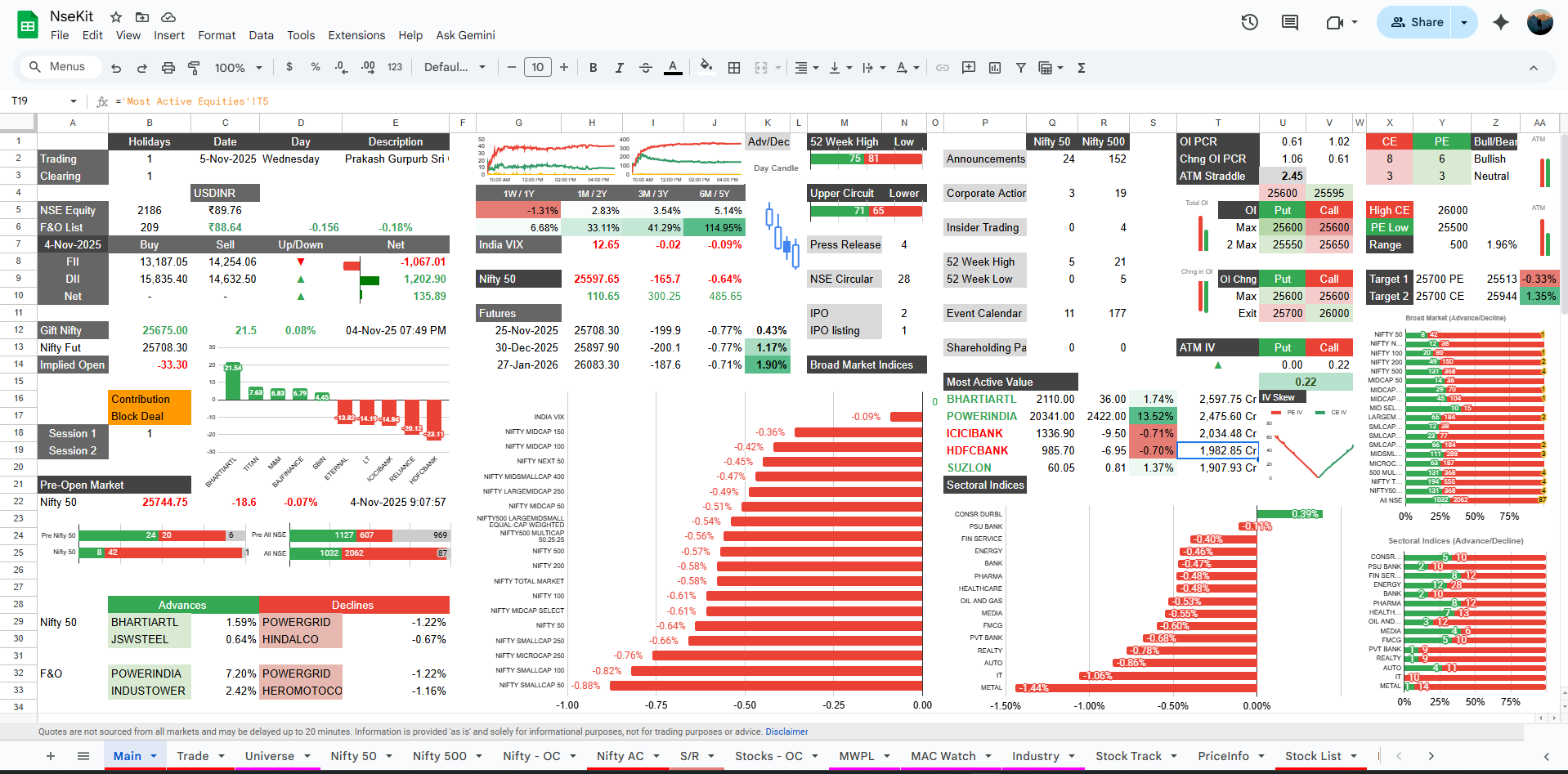
Task: Open the comments panel icon
Action: pos(1289,22)
